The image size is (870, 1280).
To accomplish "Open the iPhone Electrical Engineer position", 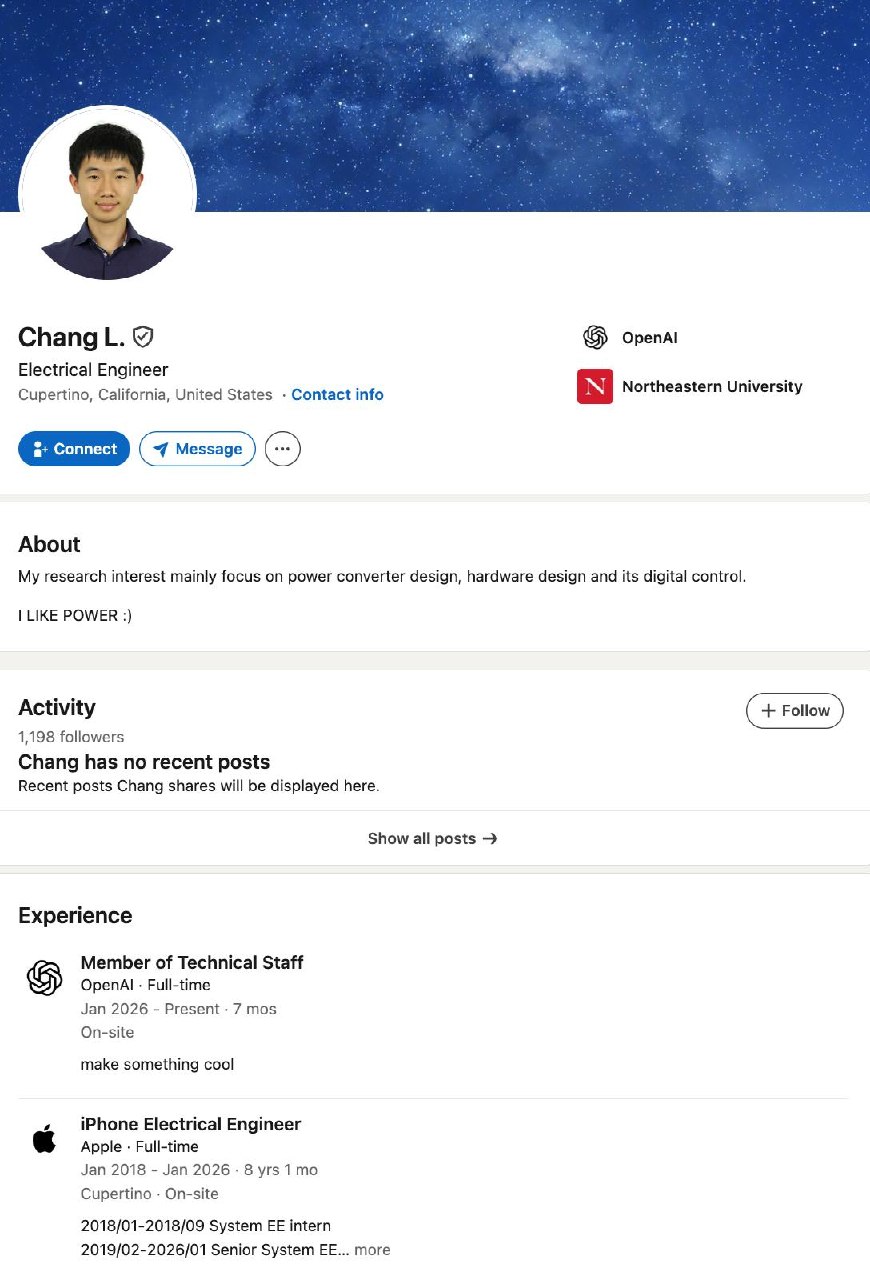I will click(x=191, y=1124).
